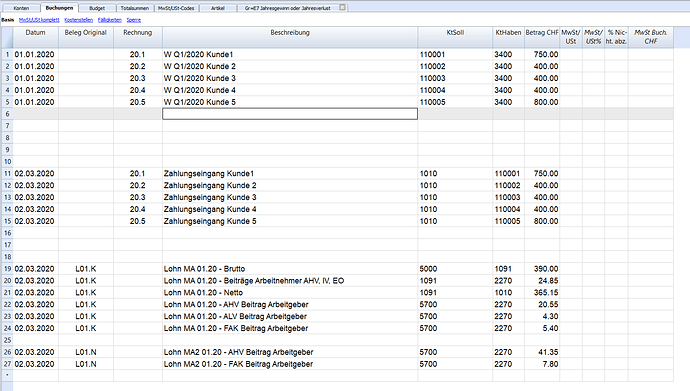
Task: Open the Budget tab
Action: point(97,8)
